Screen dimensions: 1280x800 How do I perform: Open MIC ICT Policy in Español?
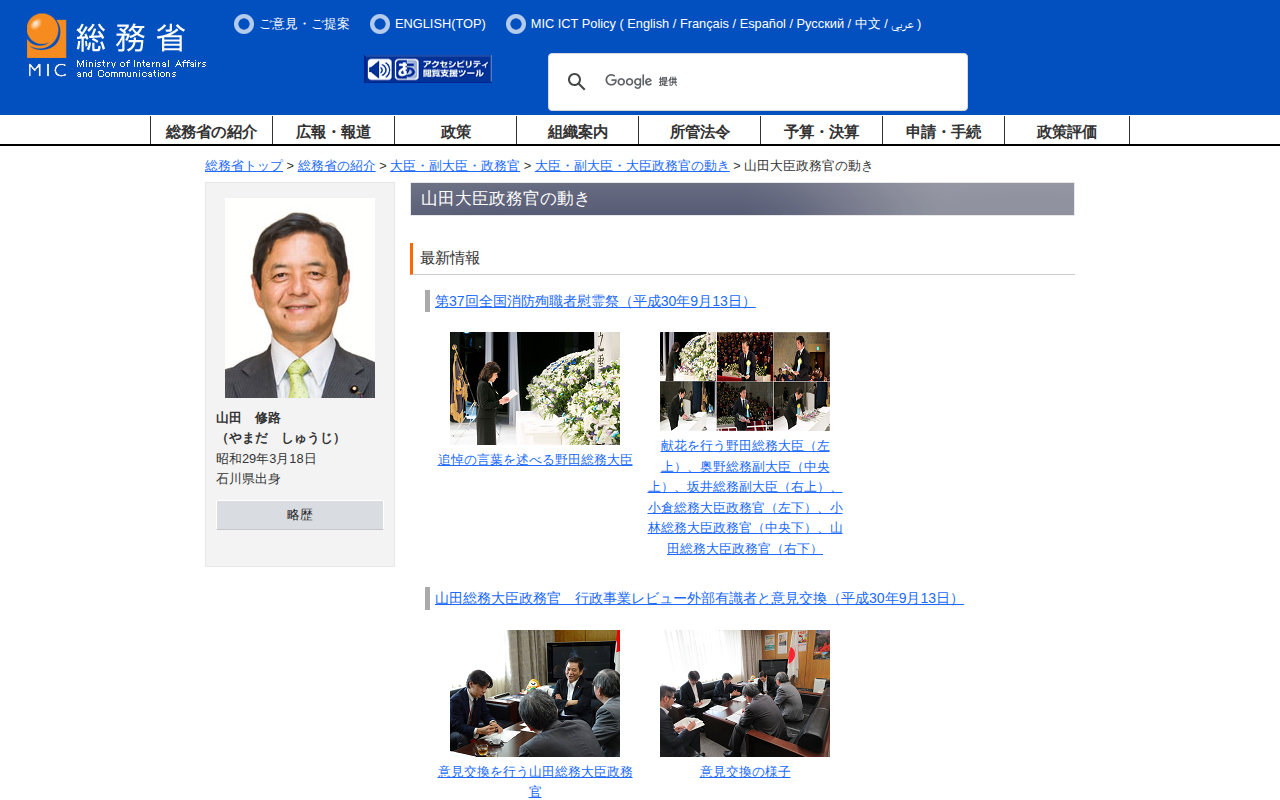point(763,24)
